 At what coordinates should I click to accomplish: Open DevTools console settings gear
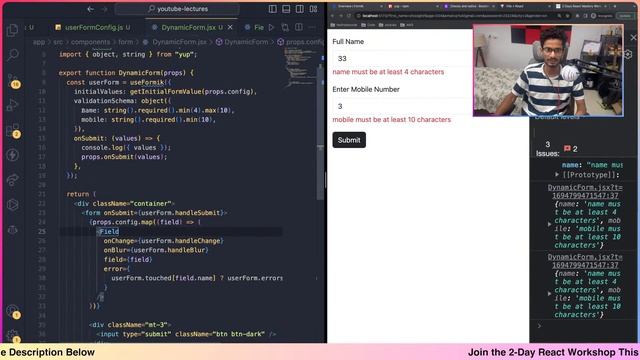click(x=628, y=54)
